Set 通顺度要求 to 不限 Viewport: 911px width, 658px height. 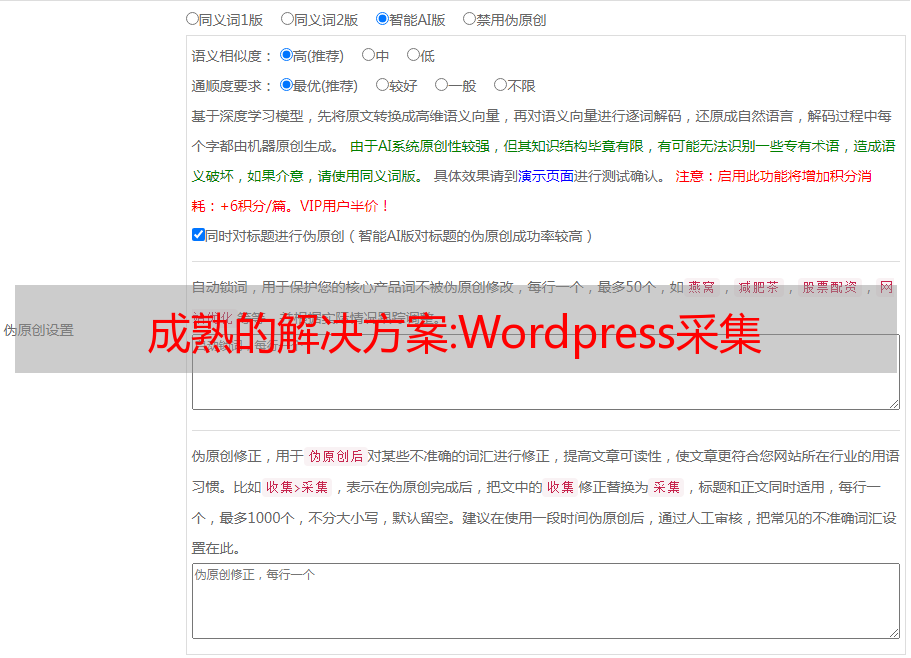(x=500, y=85)
